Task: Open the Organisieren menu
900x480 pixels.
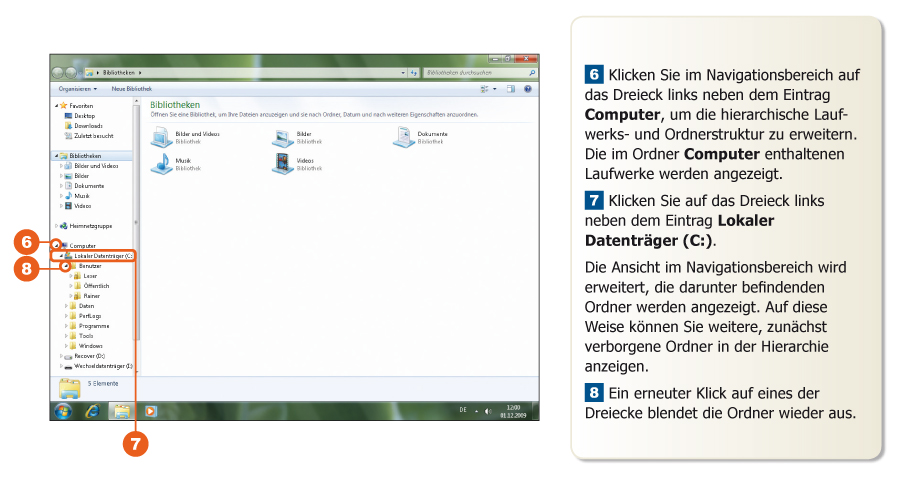Action: coord(76,89)
